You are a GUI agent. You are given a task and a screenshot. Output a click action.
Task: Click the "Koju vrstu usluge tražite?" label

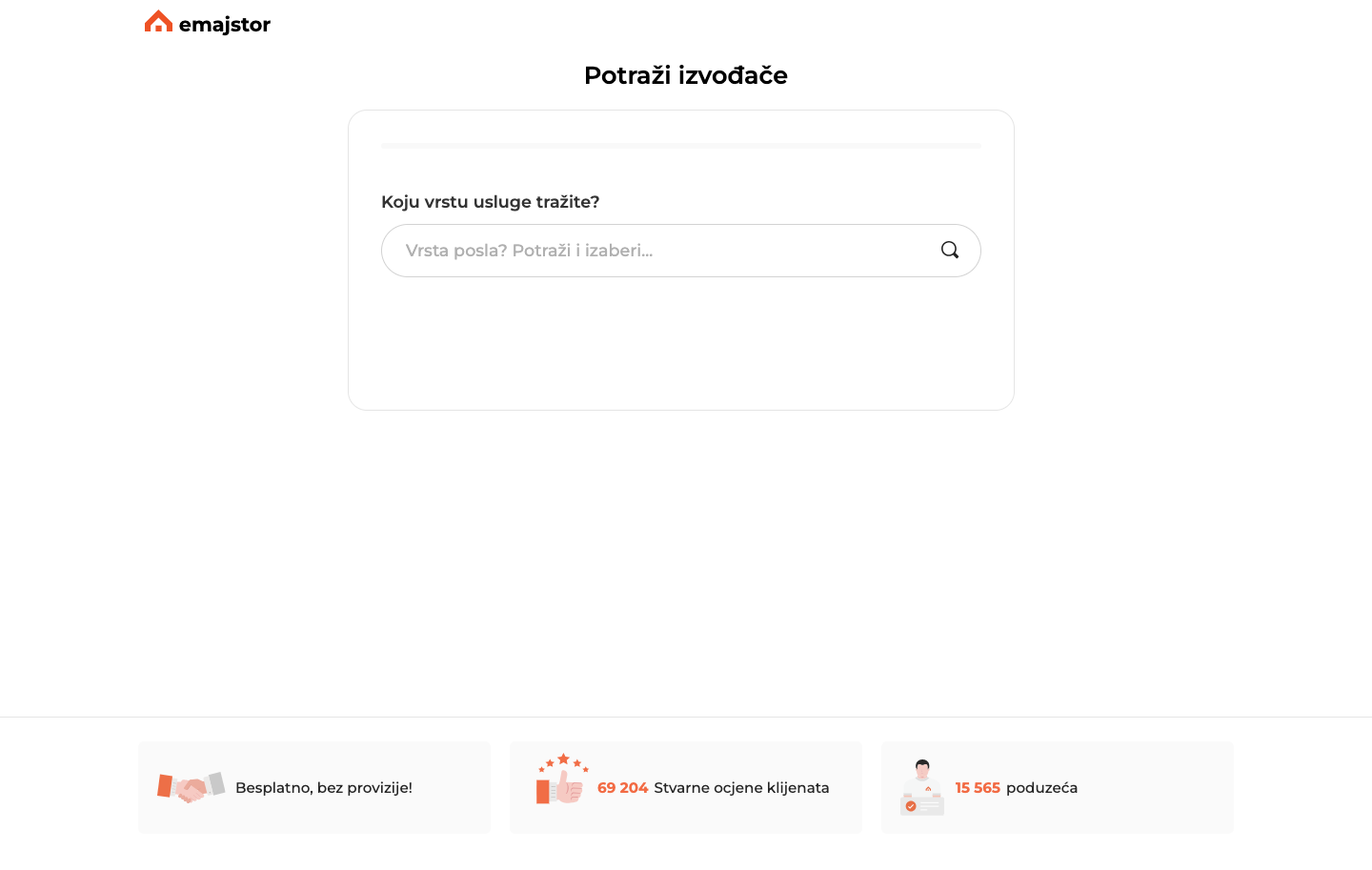pos(490,202)
